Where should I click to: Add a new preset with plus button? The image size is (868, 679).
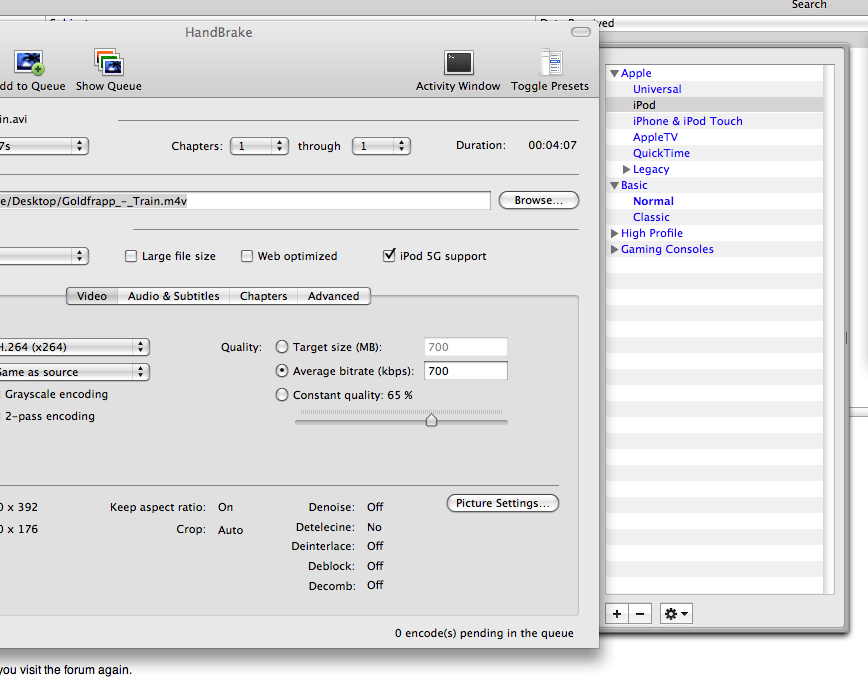point(617,614)
